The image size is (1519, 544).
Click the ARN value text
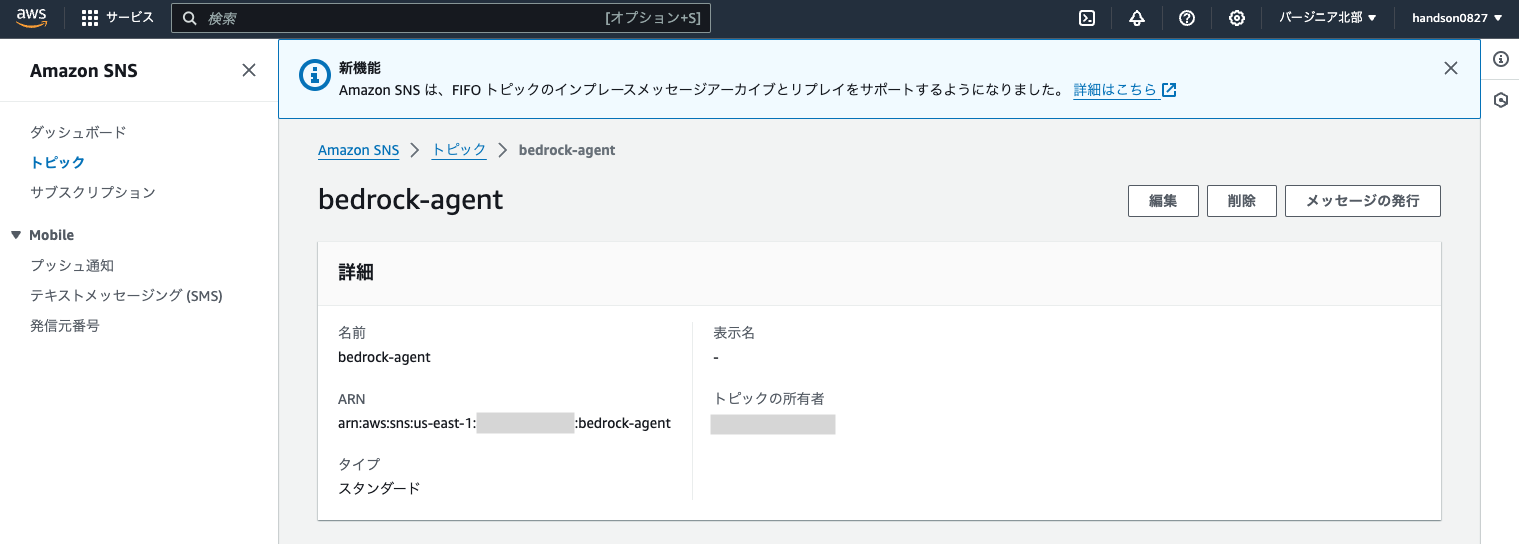pyautogui.click(x=504, y=423)
